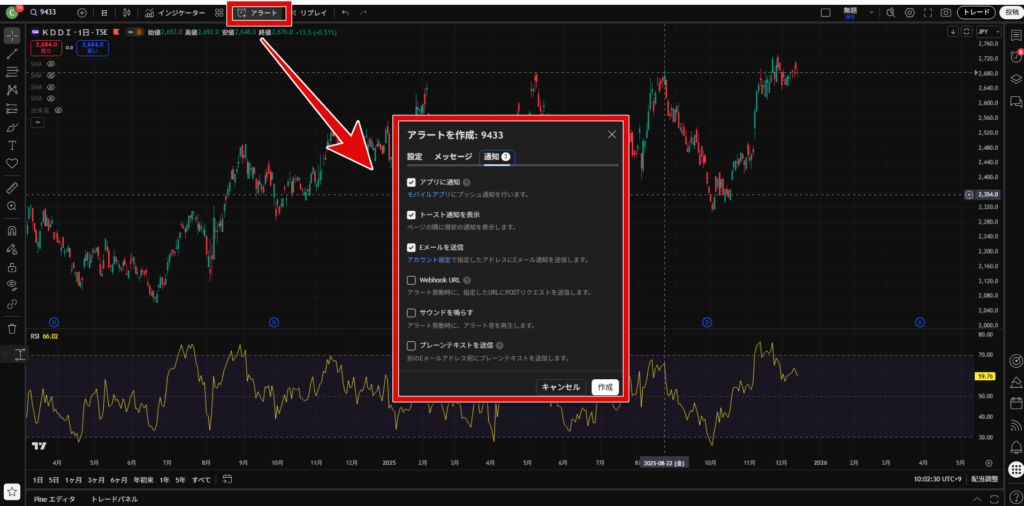Open the Indicators menu in top toolbar
Viewport: 1024px width, 506px height.
(x=176, y=13)
